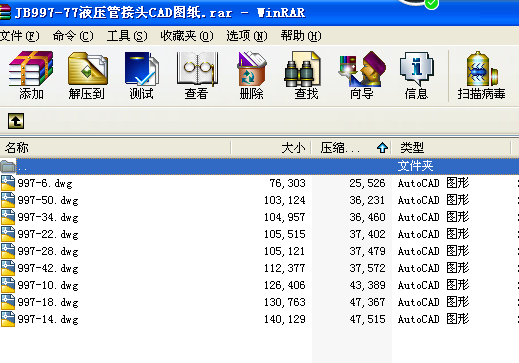Select the file name 997-50.dwg
Image resolution: width=519 pixels, height=363 pixels.
(48, 200)
